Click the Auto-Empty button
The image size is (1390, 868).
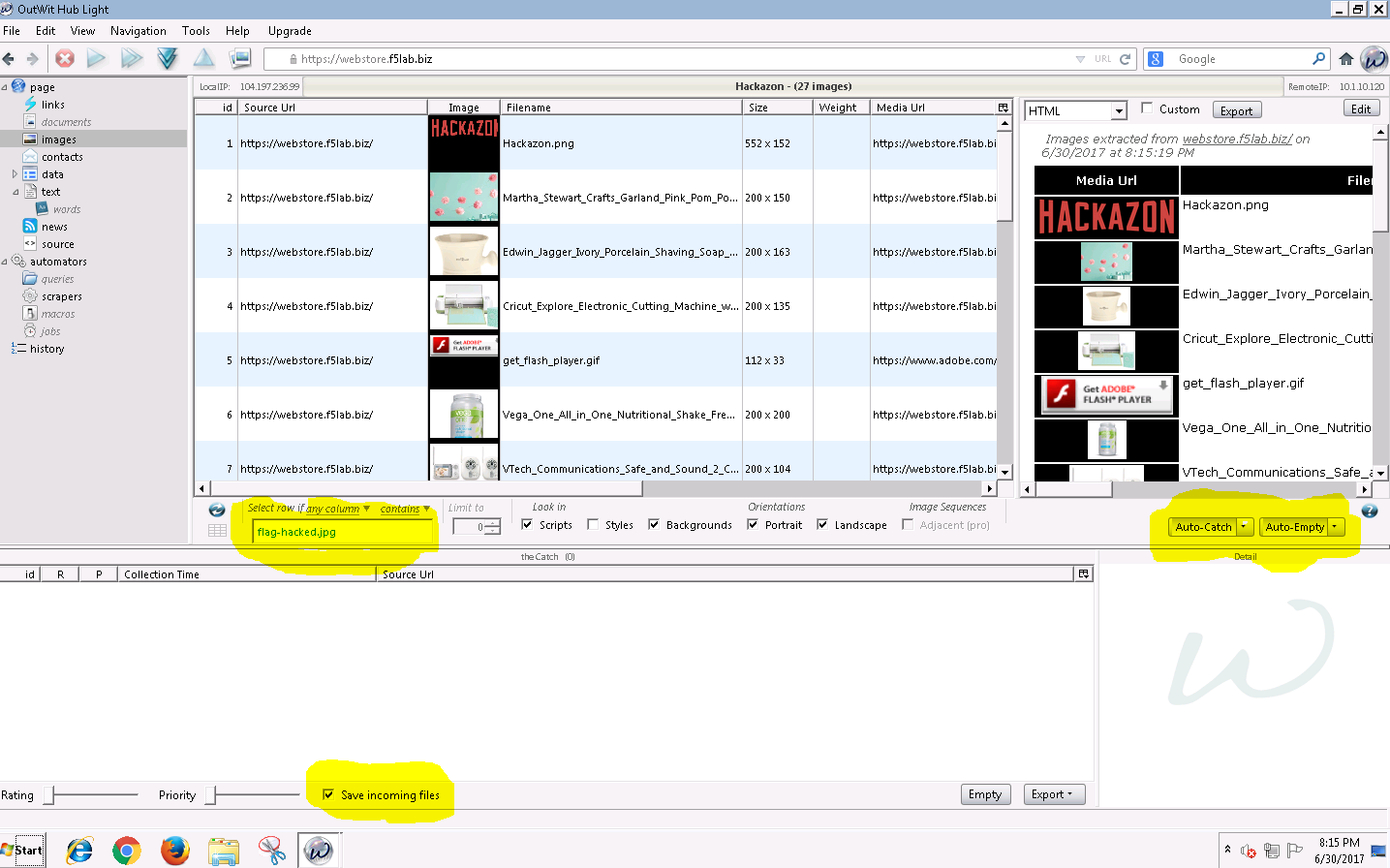(1294, 527)
